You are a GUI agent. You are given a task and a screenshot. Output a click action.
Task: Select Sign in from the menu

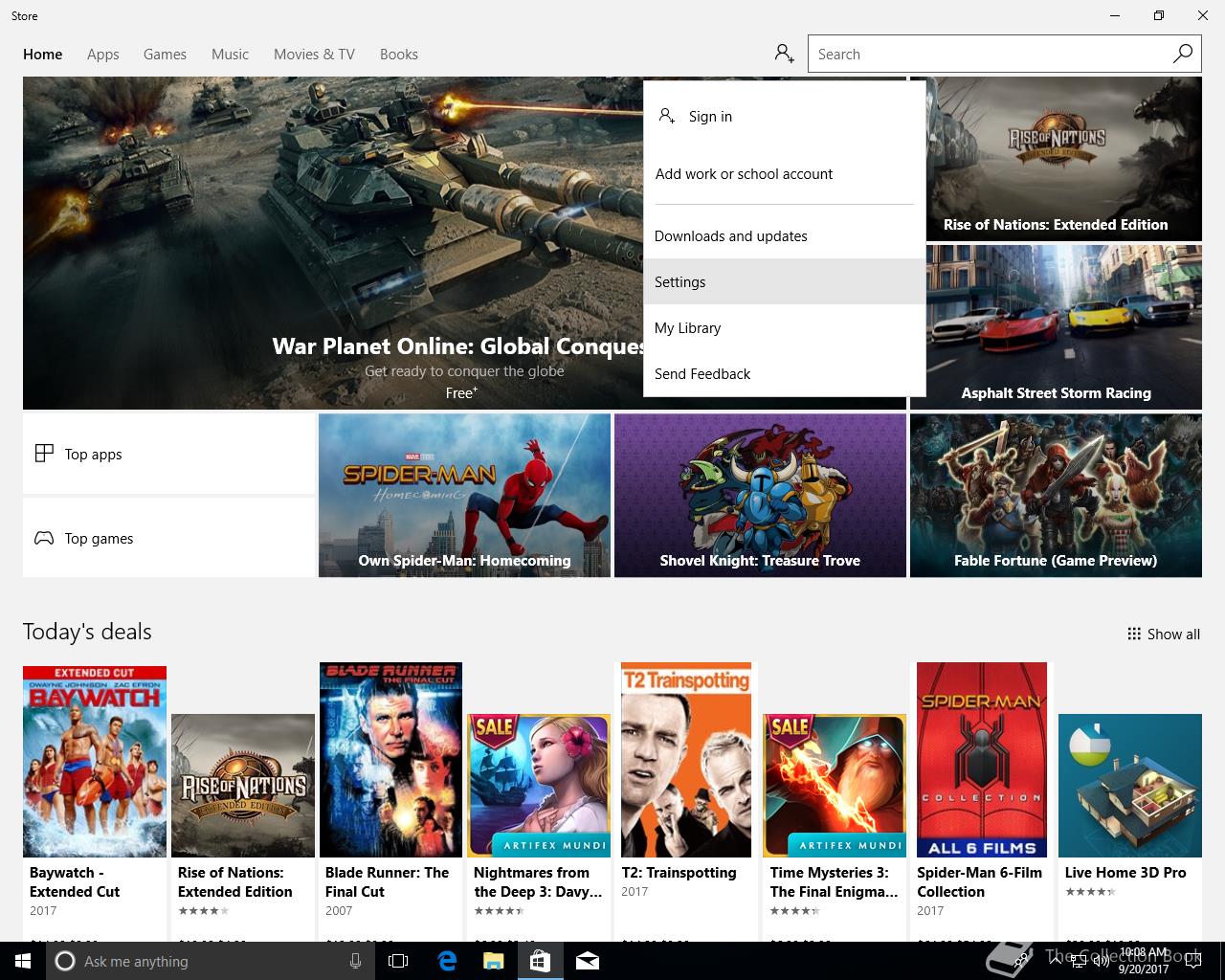(x=785, y=116)
